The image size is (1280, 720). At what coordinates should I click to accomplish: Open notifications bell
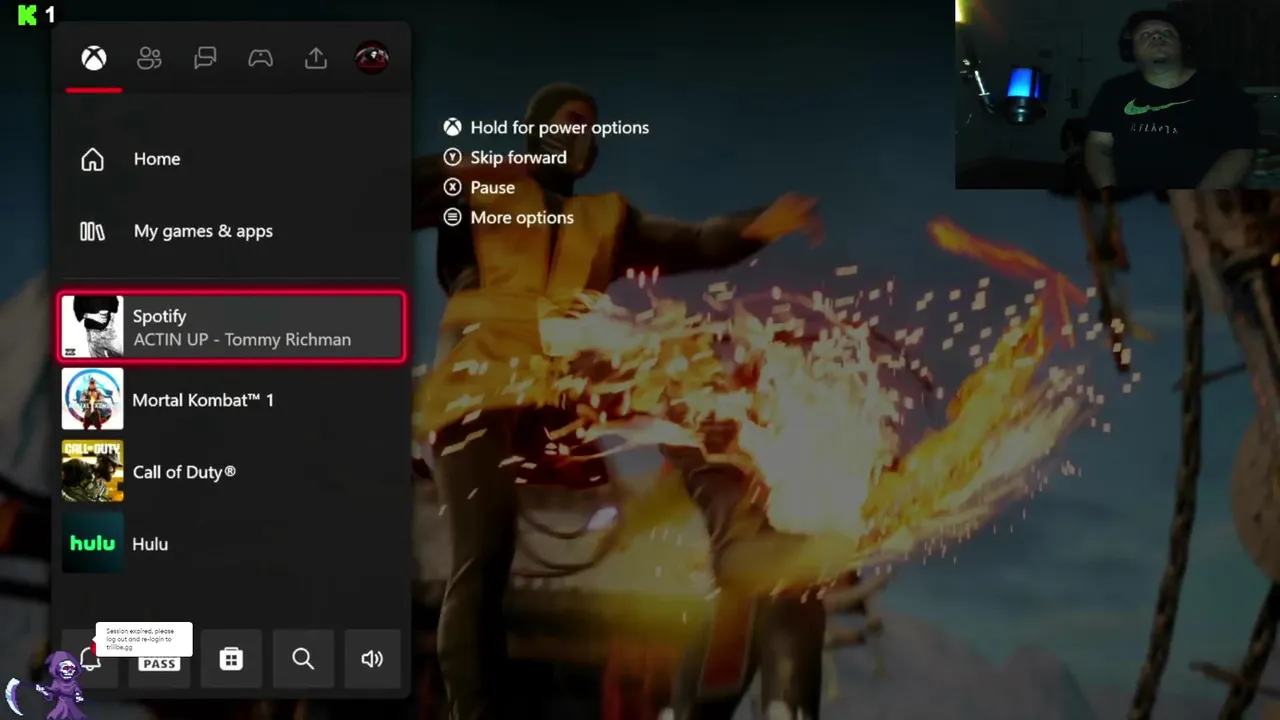(x=90, y=658)
